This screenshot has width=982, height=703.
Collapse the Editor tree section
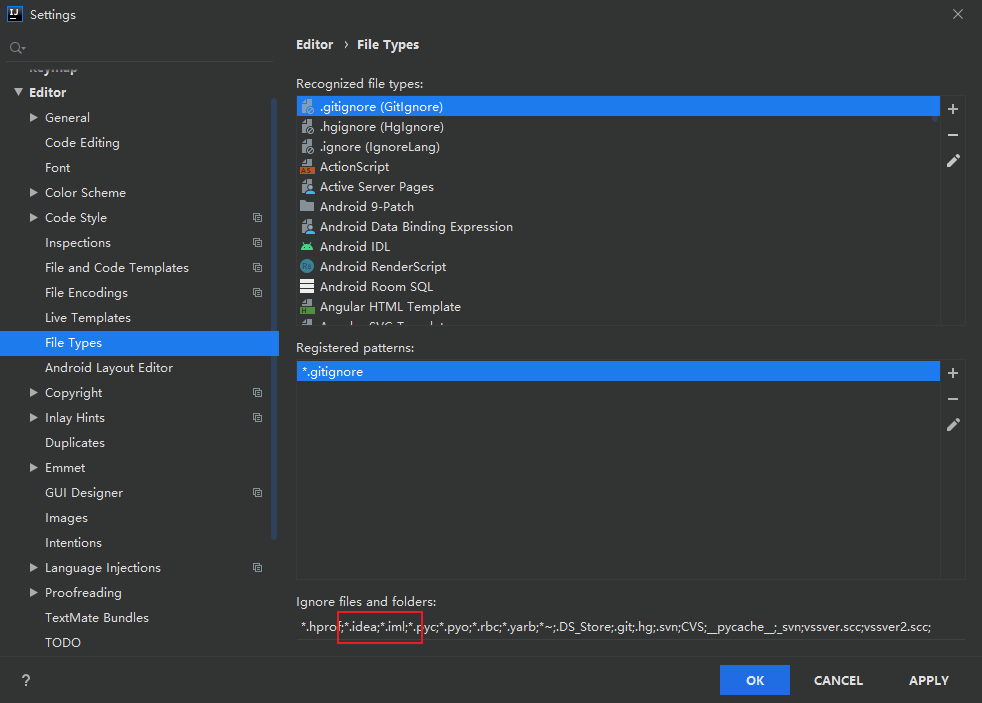point(18,93)
